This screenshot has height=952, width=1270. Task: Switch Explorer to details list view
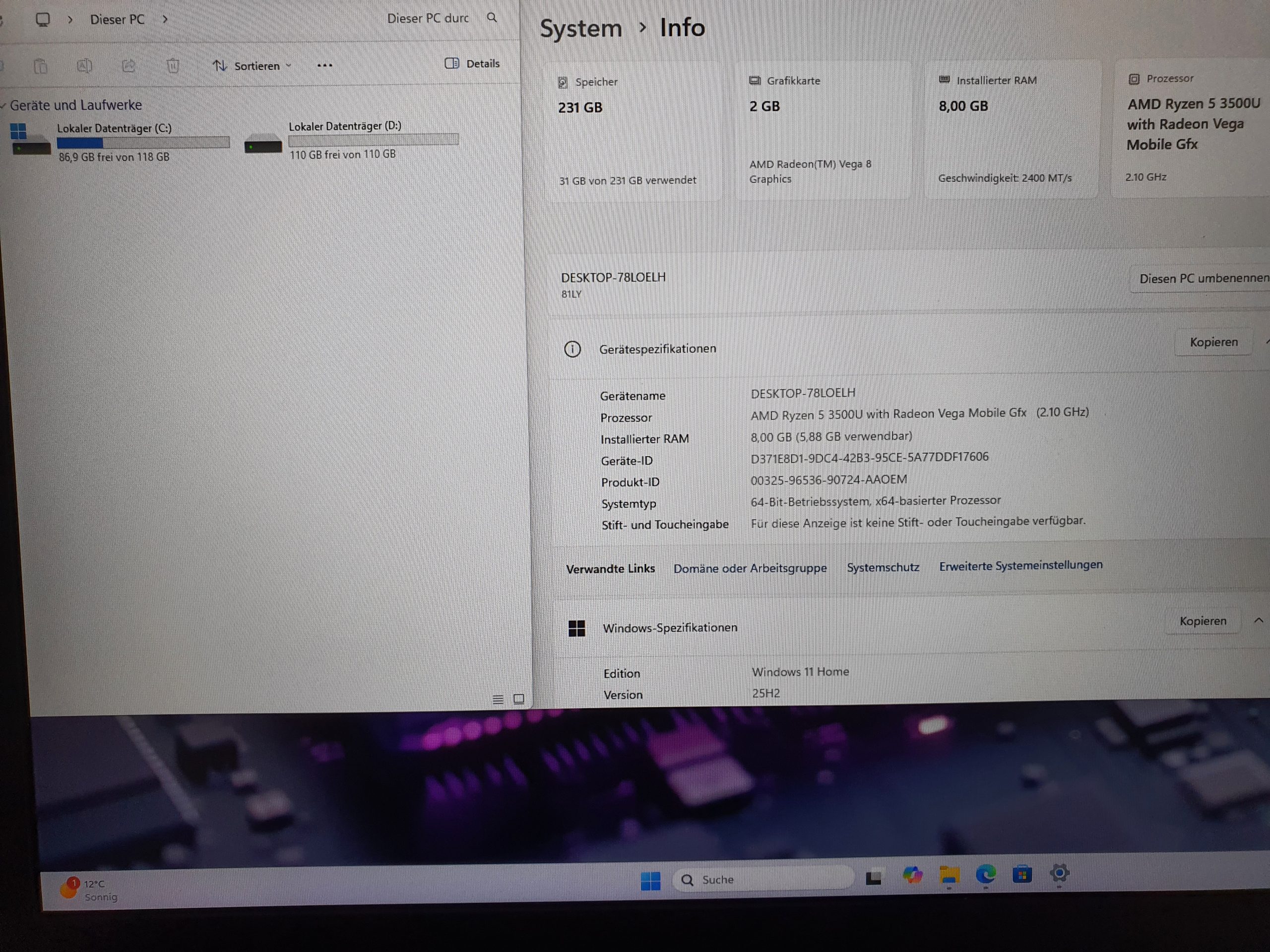(498, 700)
